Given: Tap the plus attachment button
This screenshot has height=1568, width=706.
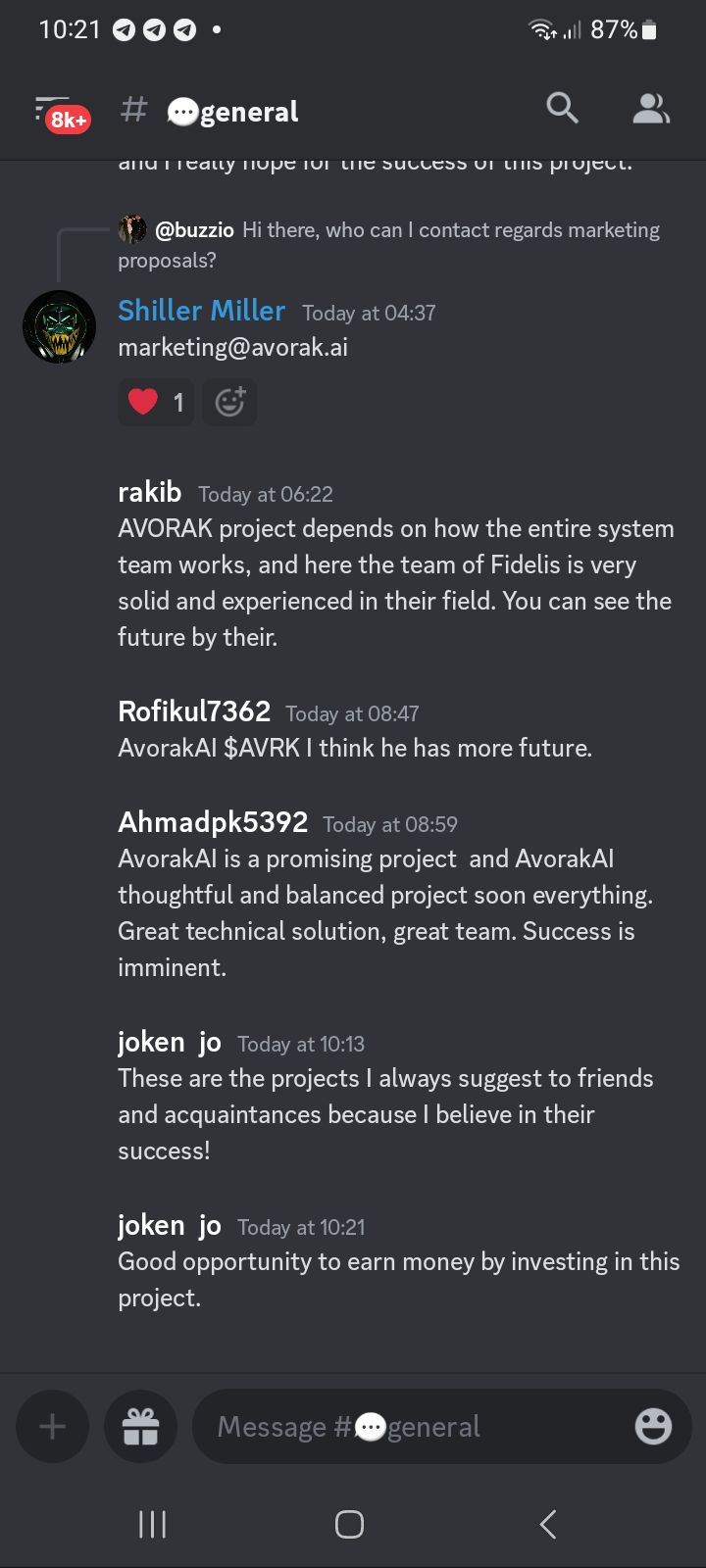Looking at the screenshot, I should click(x=53, y=1426).
